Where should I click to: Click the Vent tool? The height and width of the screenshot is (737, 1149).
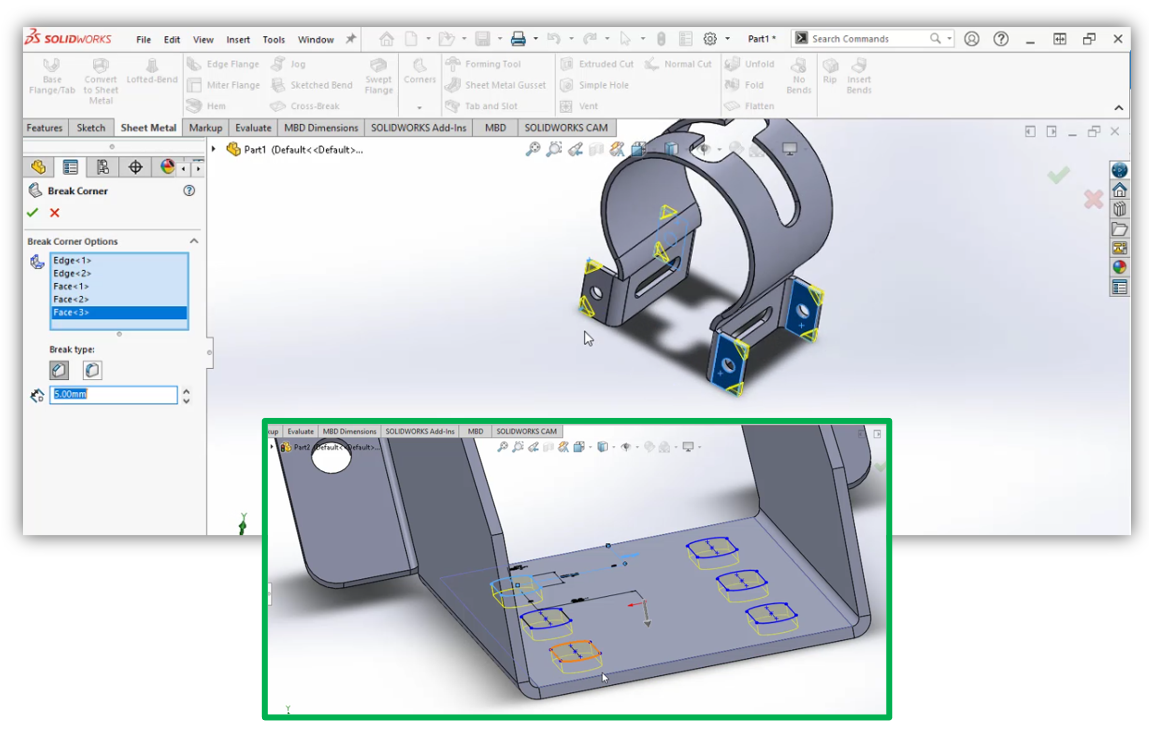580,105
